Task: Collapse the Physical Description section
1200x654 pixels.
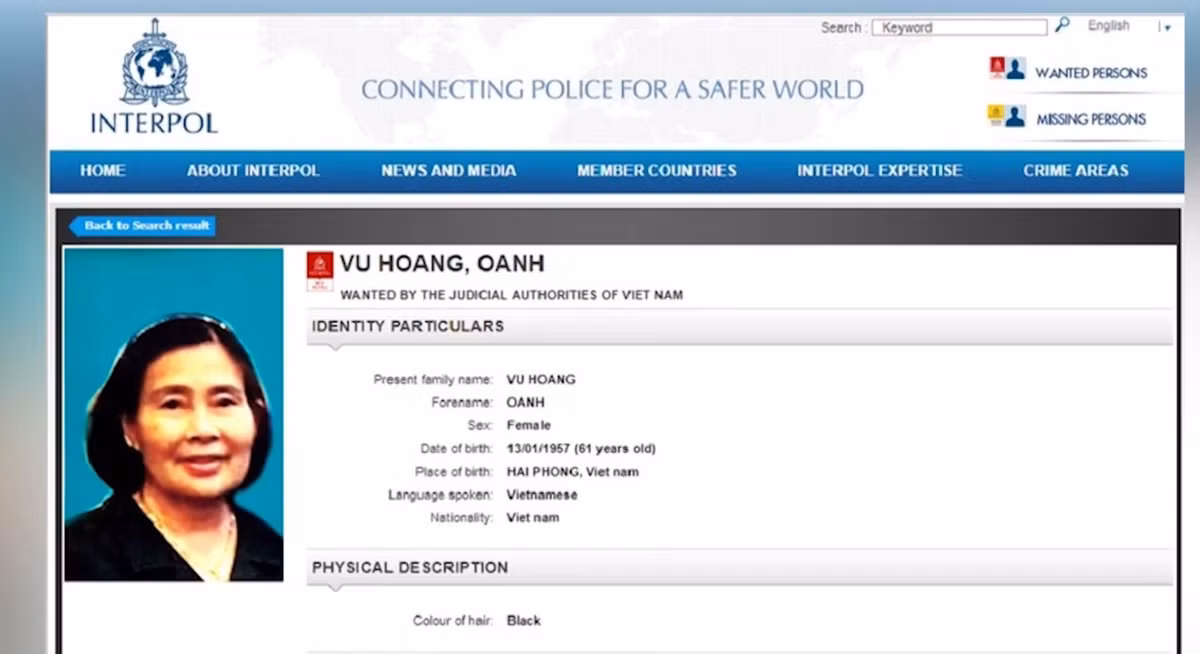Action: (410, 567)
